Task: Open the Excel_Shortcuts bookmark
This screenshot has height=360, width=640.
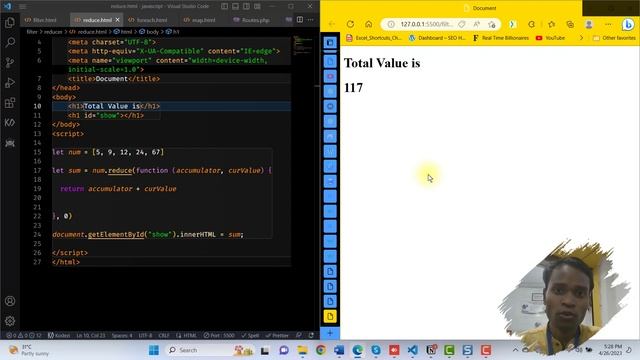Action: [x=373, y=38]
